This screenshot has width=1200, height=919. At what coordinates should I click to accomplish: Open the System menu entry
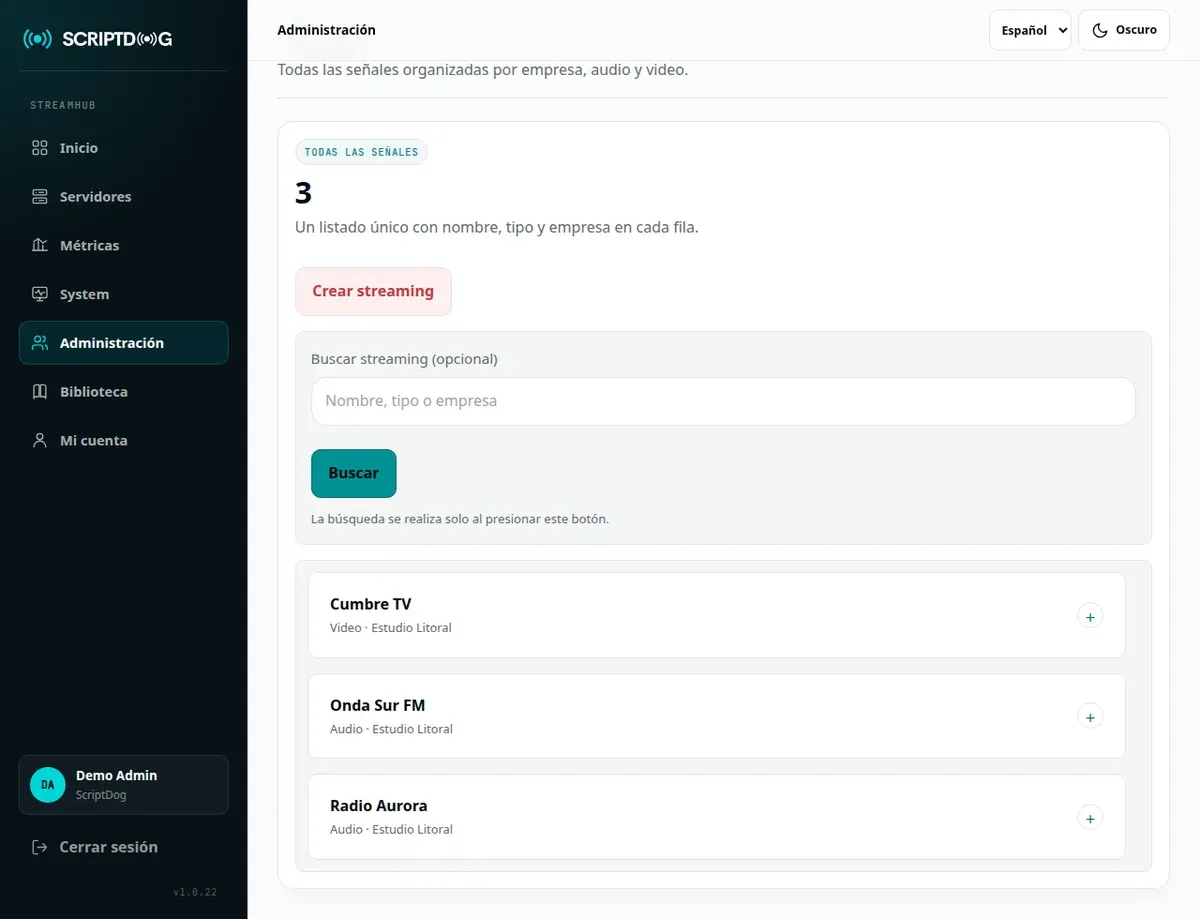coord(124,294)
